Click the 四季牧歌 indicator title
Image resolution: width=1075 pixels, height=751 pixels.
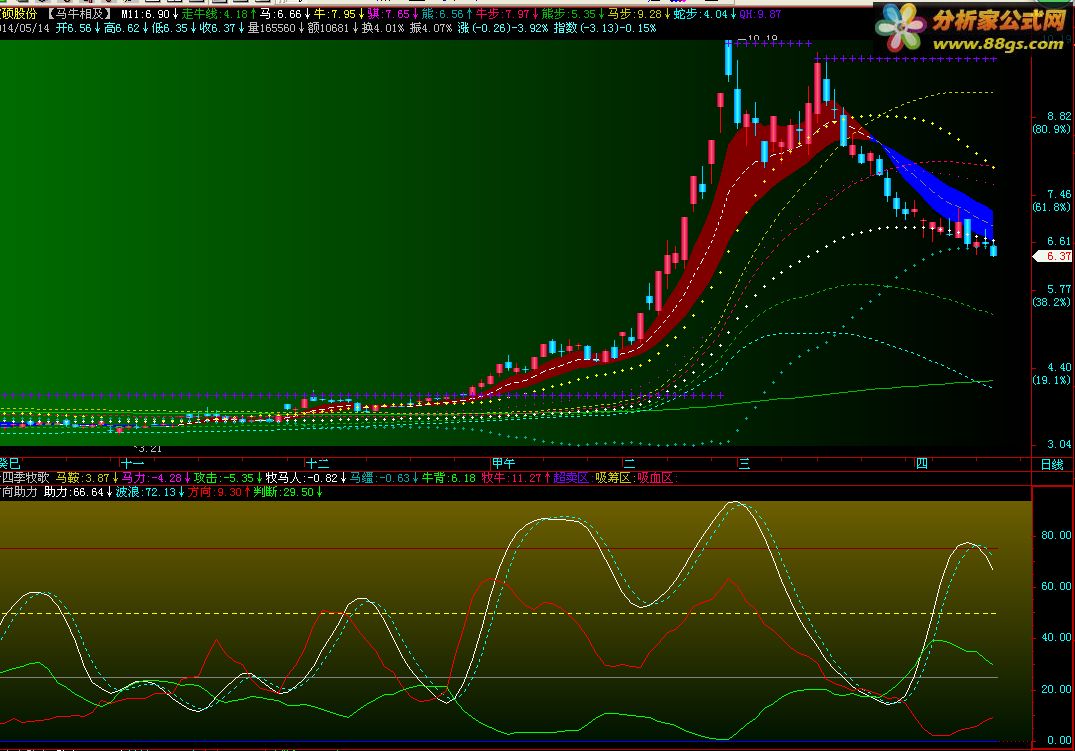click(x=25, y=478)
